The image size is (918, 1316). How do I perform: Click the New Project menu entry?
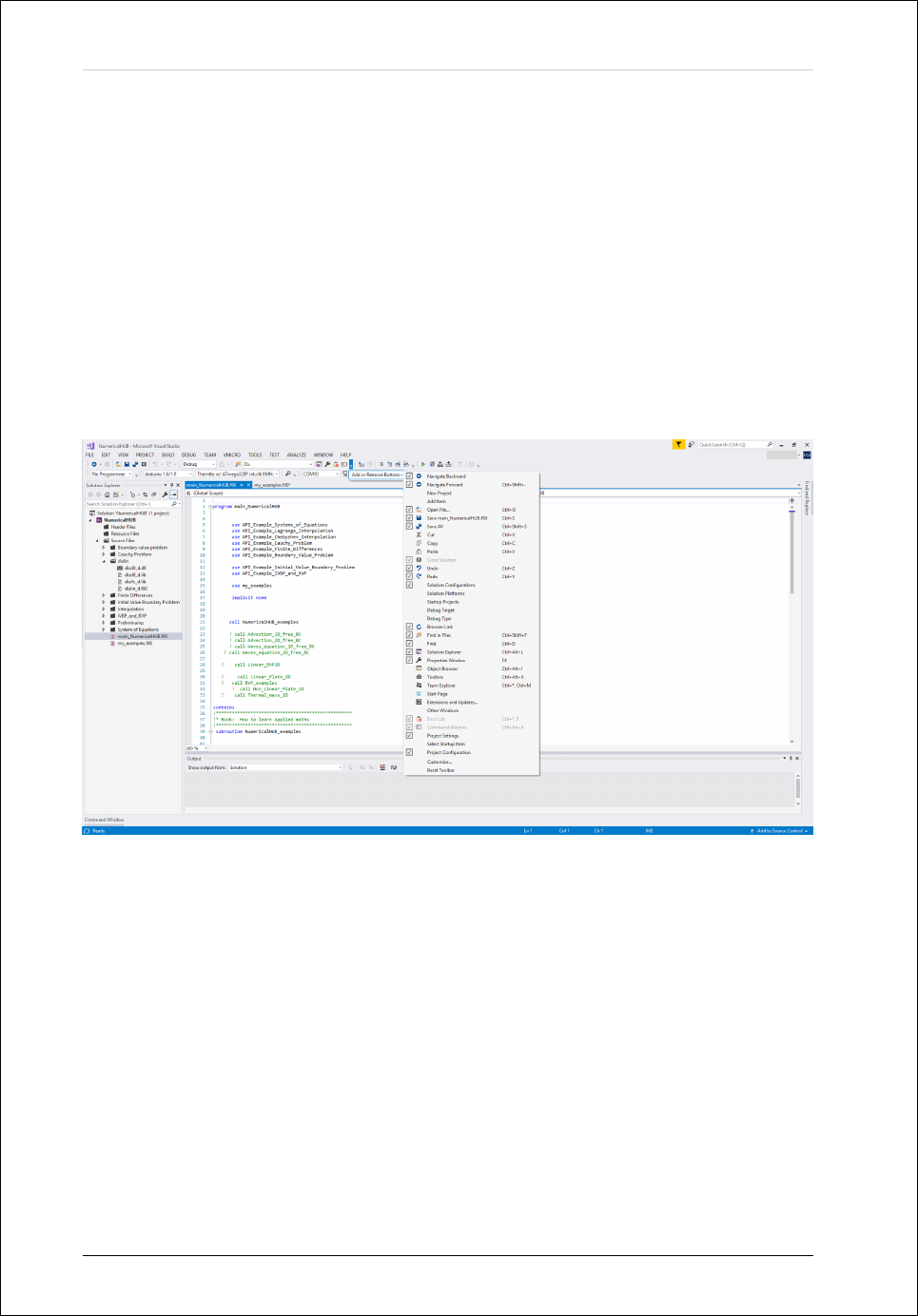pos(439,493)
